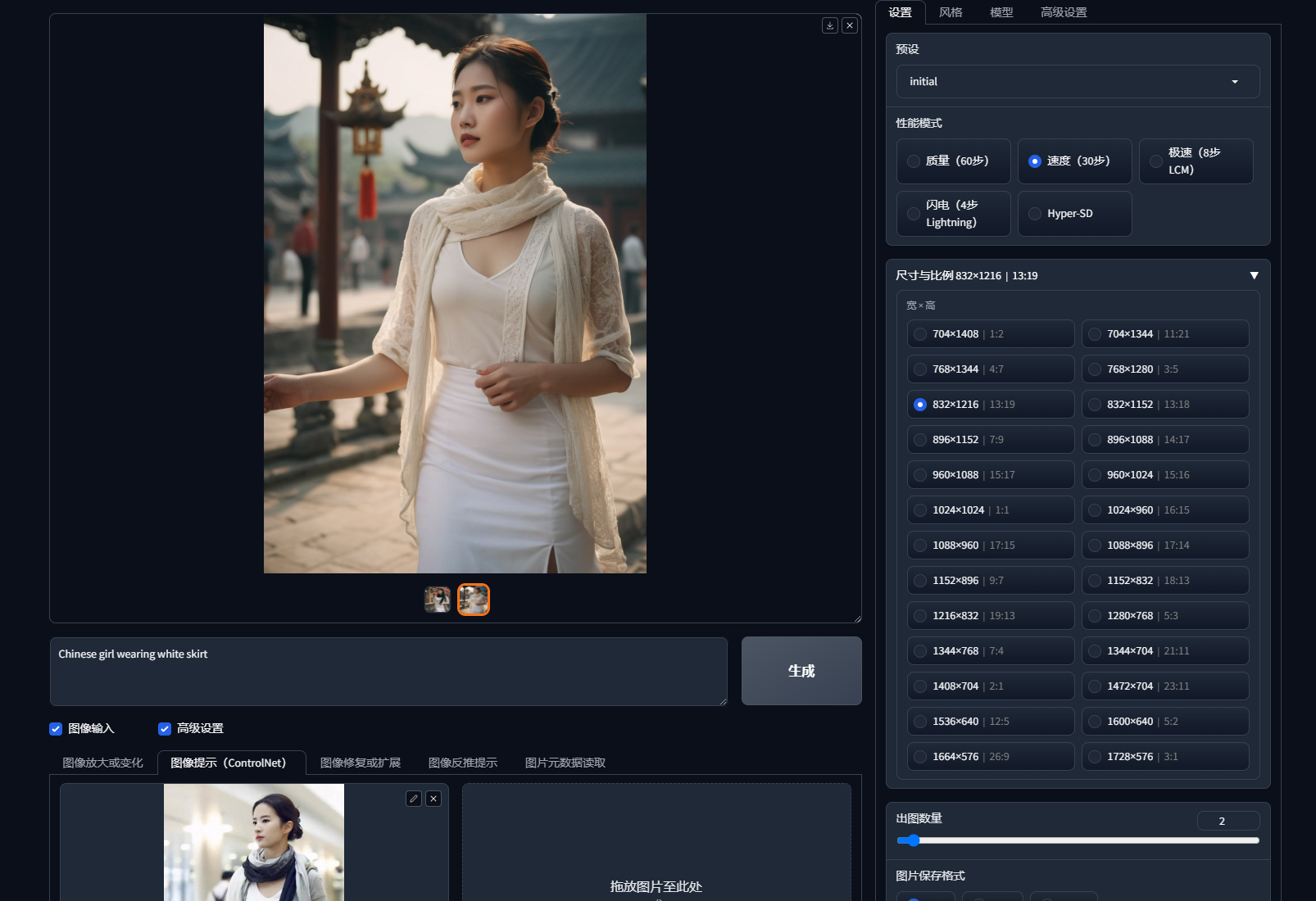Select Hyper-SD performance mode

pyautogui.click(x=1074, y=214)
